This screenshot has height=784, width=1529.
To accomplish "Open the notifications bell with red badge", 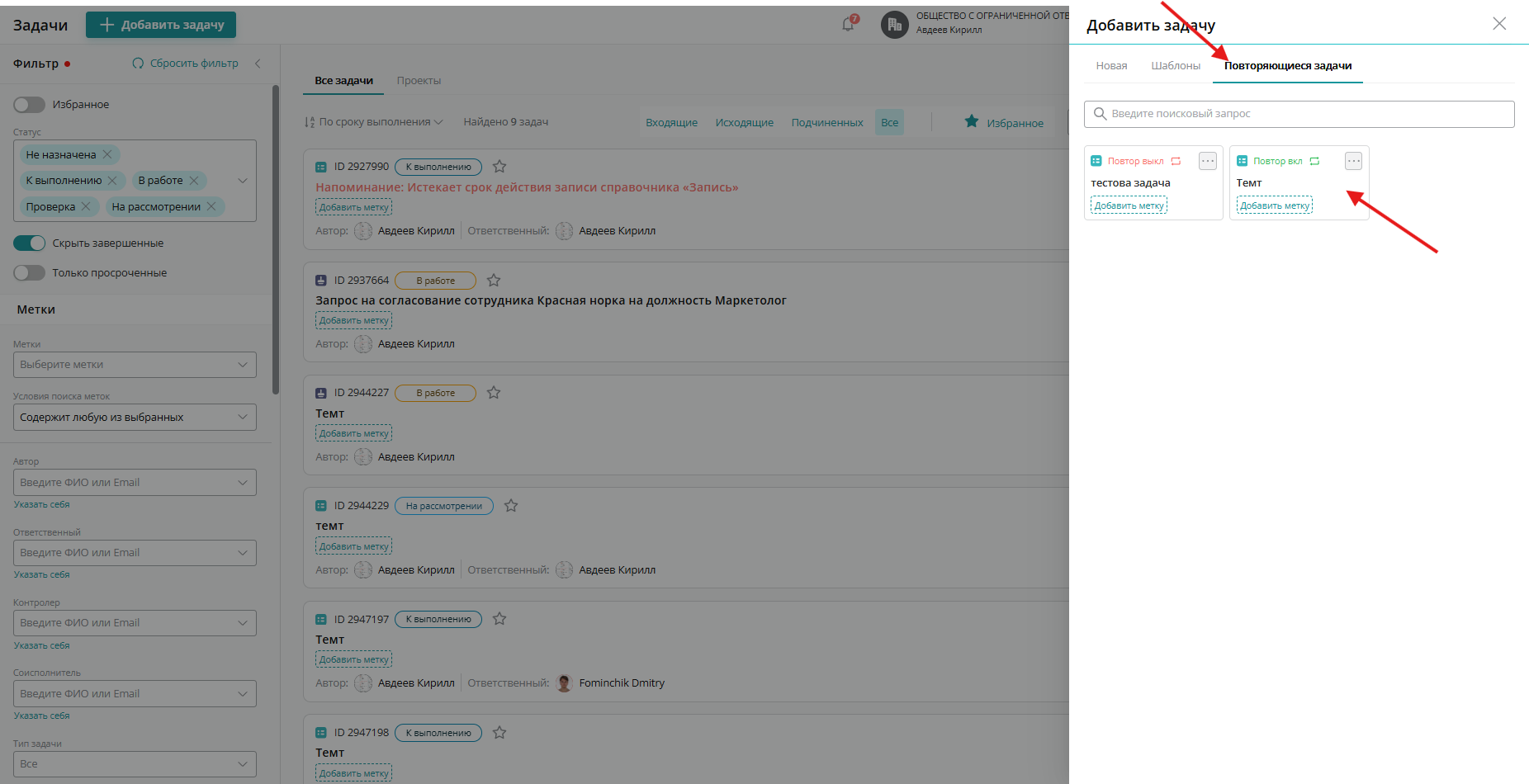I will (x=848, y=24).
